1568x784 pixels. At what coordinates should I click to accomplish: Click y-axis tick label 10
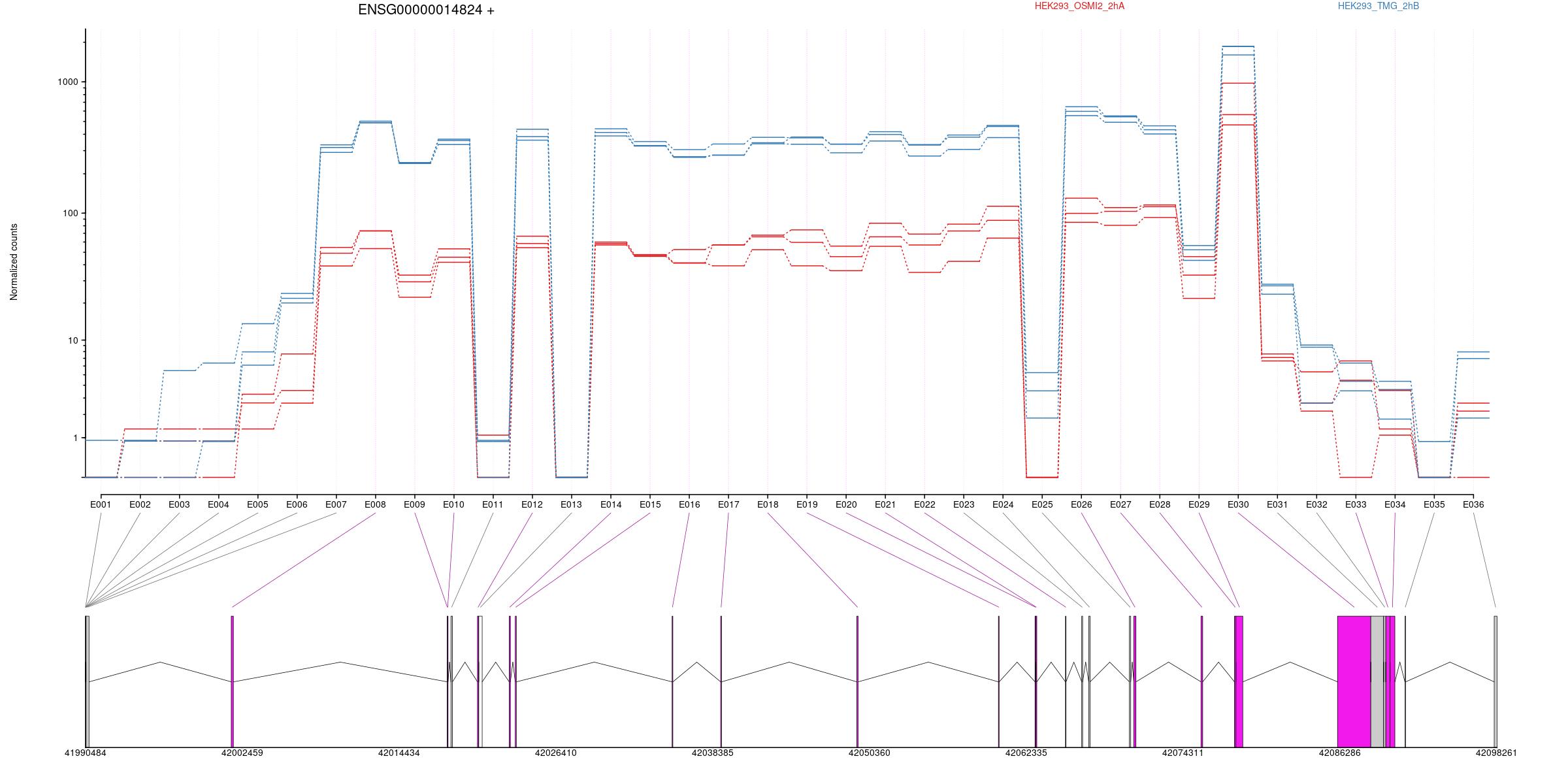(x=73, y=340)
